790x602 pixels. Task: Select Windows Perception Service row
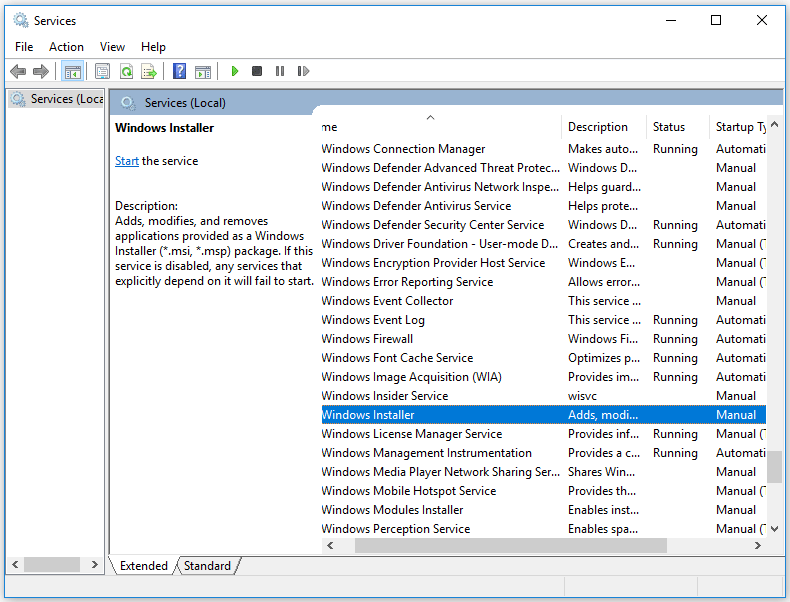544,529
